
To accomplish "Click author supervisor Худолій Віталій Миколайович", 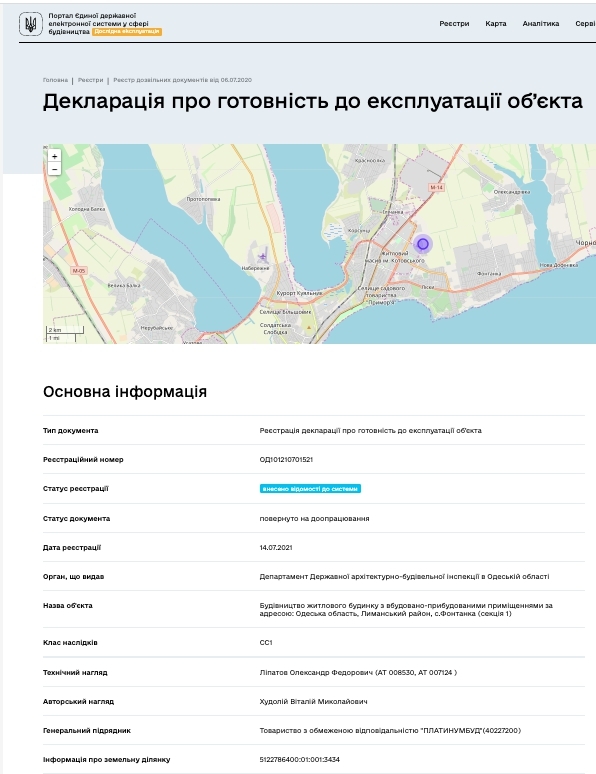I will point(314,701).
